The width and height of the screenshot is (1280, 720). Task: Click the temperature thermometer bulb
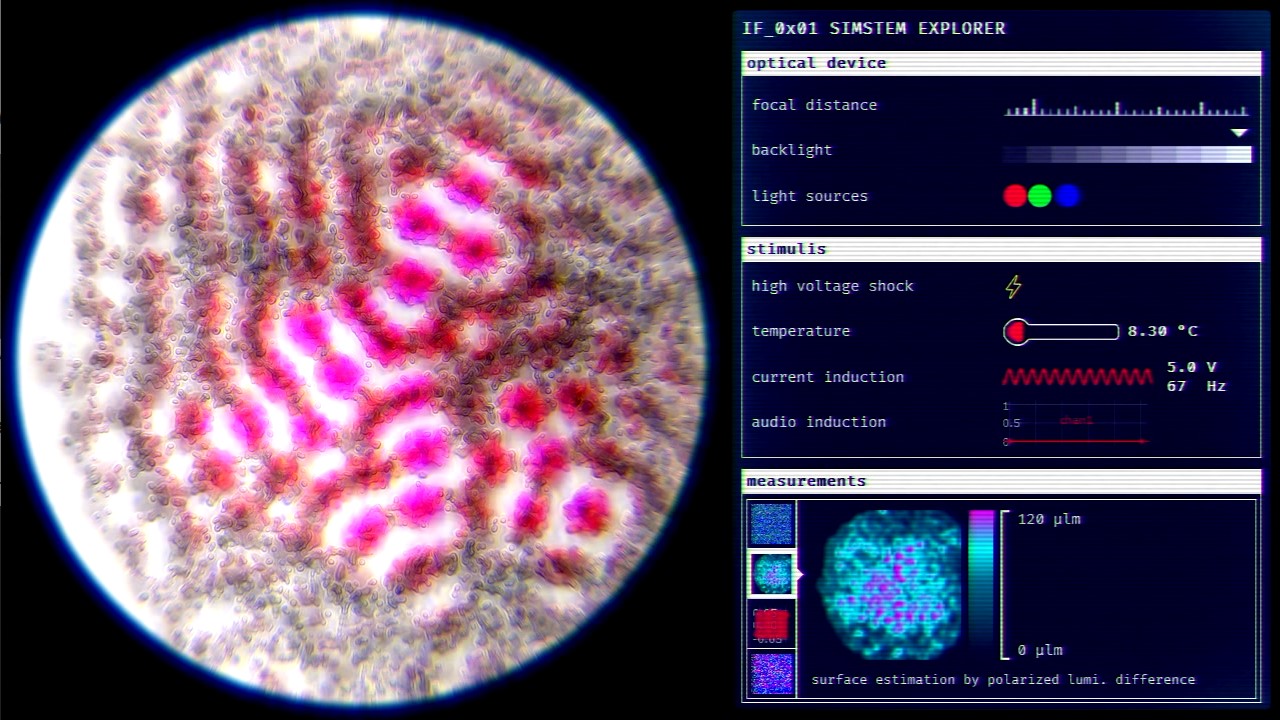pyautogui.click(x=1016, y=332)
